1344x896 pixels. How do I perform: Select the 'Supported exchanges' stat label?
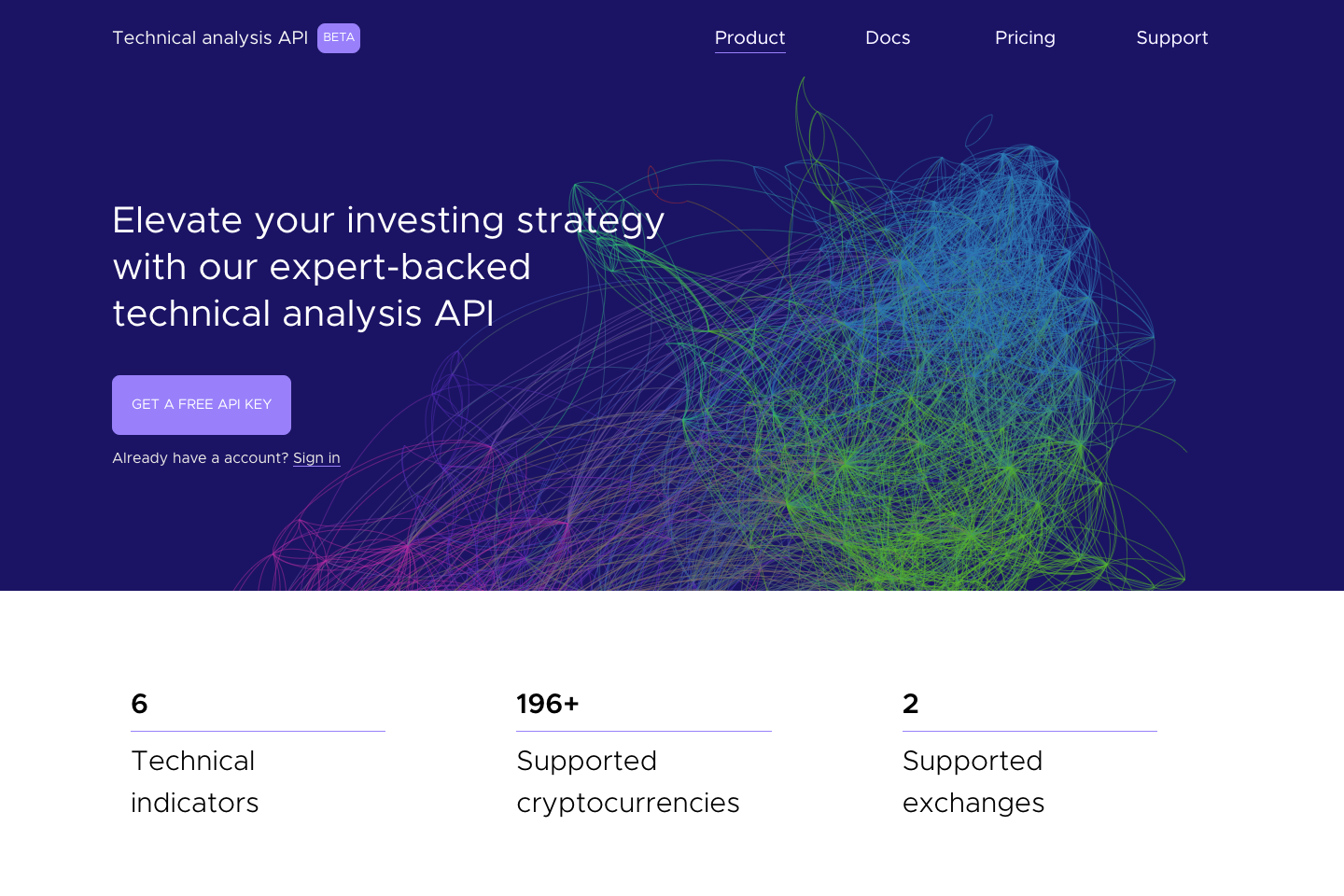point(973,782)
